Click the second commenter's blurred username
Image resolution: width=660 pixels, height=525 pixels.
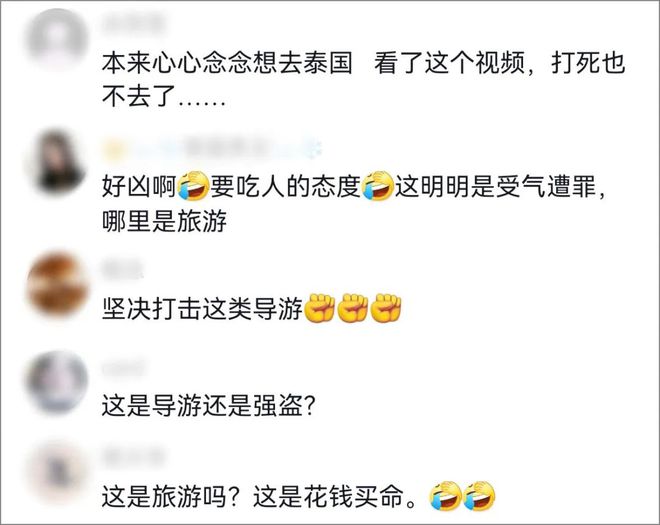(x=212, y=148)
